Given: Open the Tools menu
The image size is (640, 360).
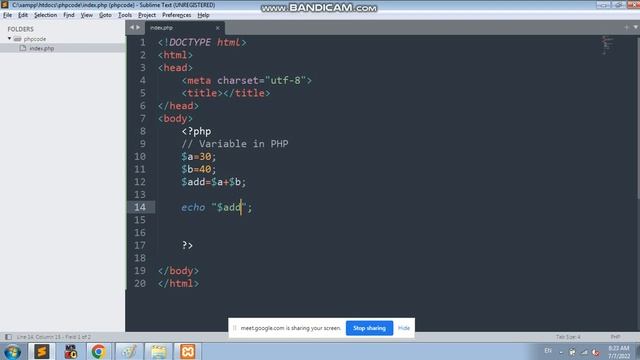Looking at the screenshot, I should pyautogui.click(x=125, y=15).
